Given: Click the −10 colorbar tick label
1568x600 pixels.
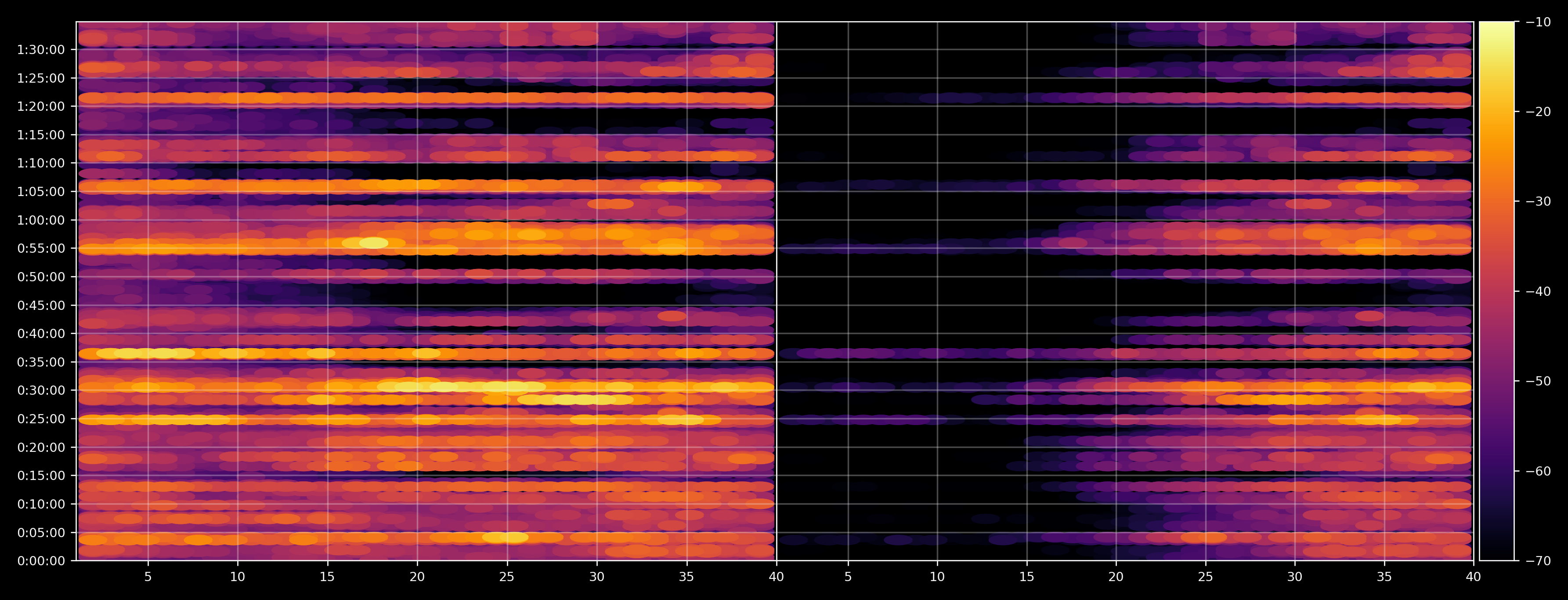Looking at the screenshot, I should coord(1538,22).
